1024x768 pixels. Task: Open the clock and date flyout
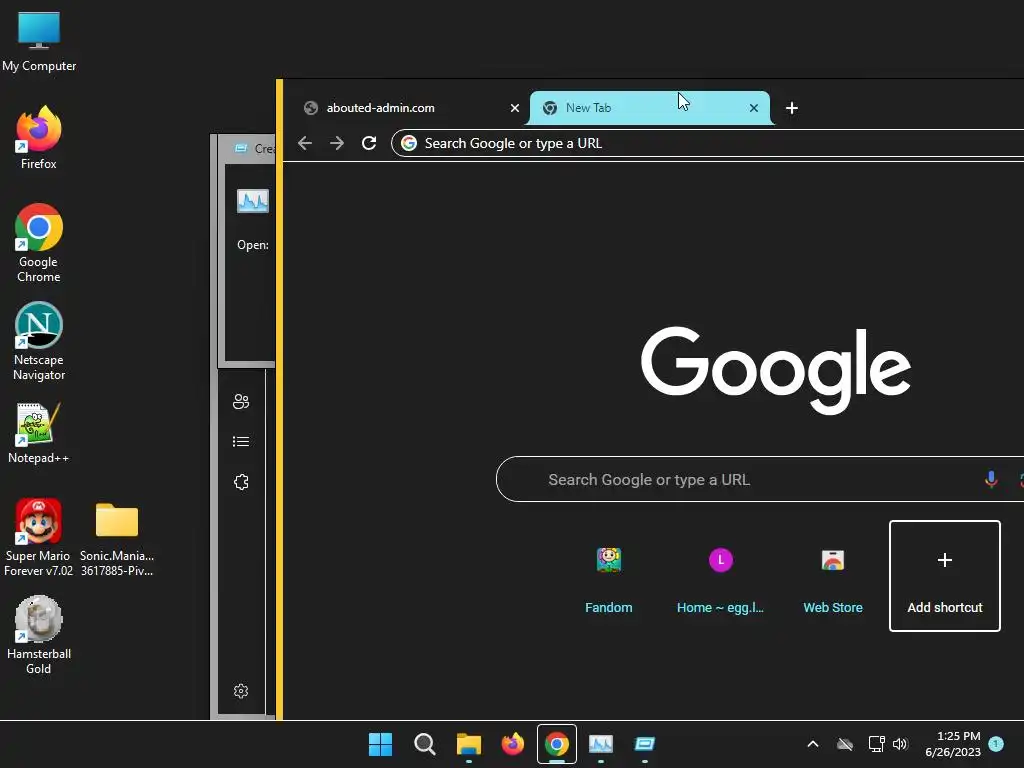953,744
